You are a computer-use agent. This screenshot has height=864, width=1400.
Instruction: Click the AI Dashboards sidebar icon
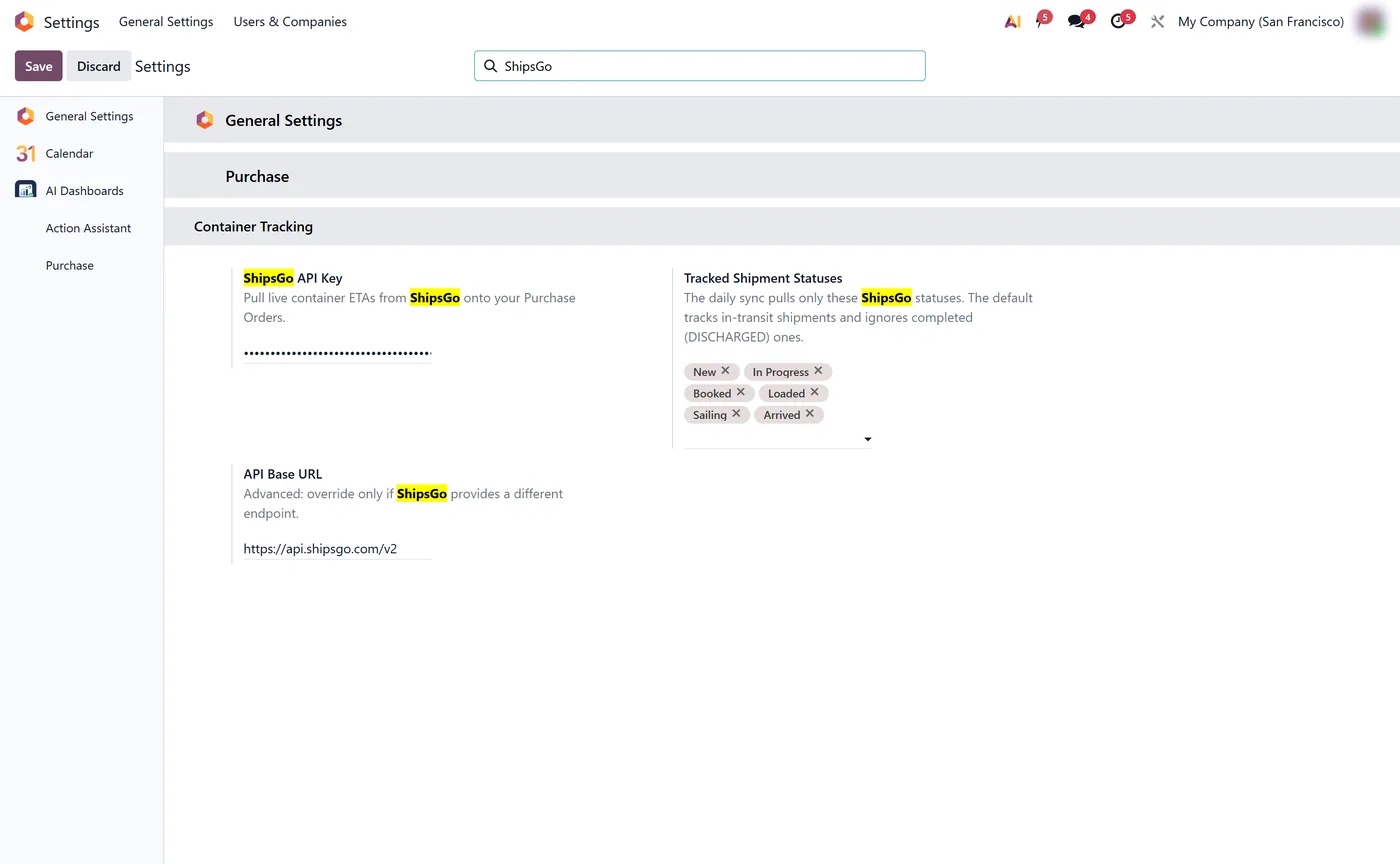pos(26,190)
